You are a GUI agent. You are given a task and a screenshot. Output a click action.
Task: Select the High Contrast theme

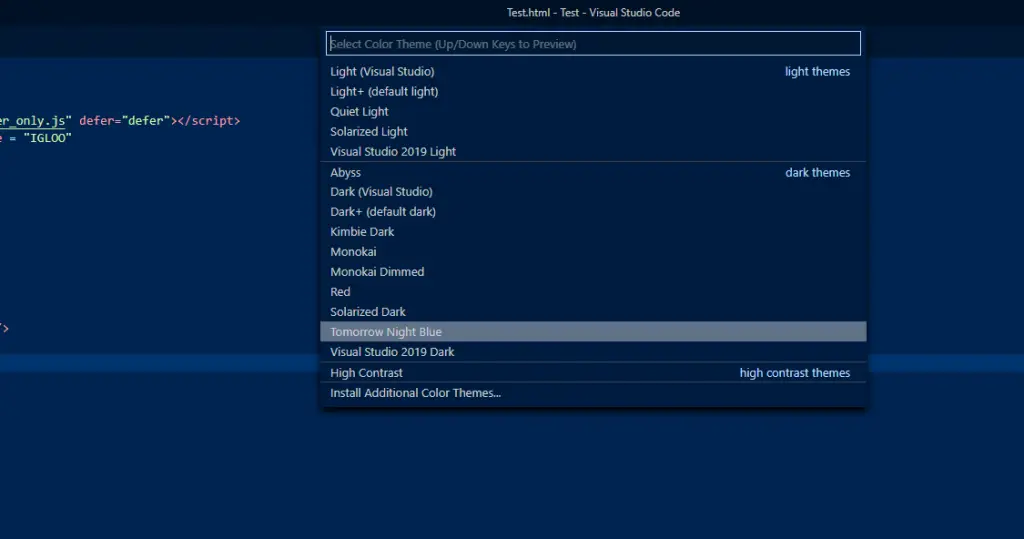[x=593, y=372]
